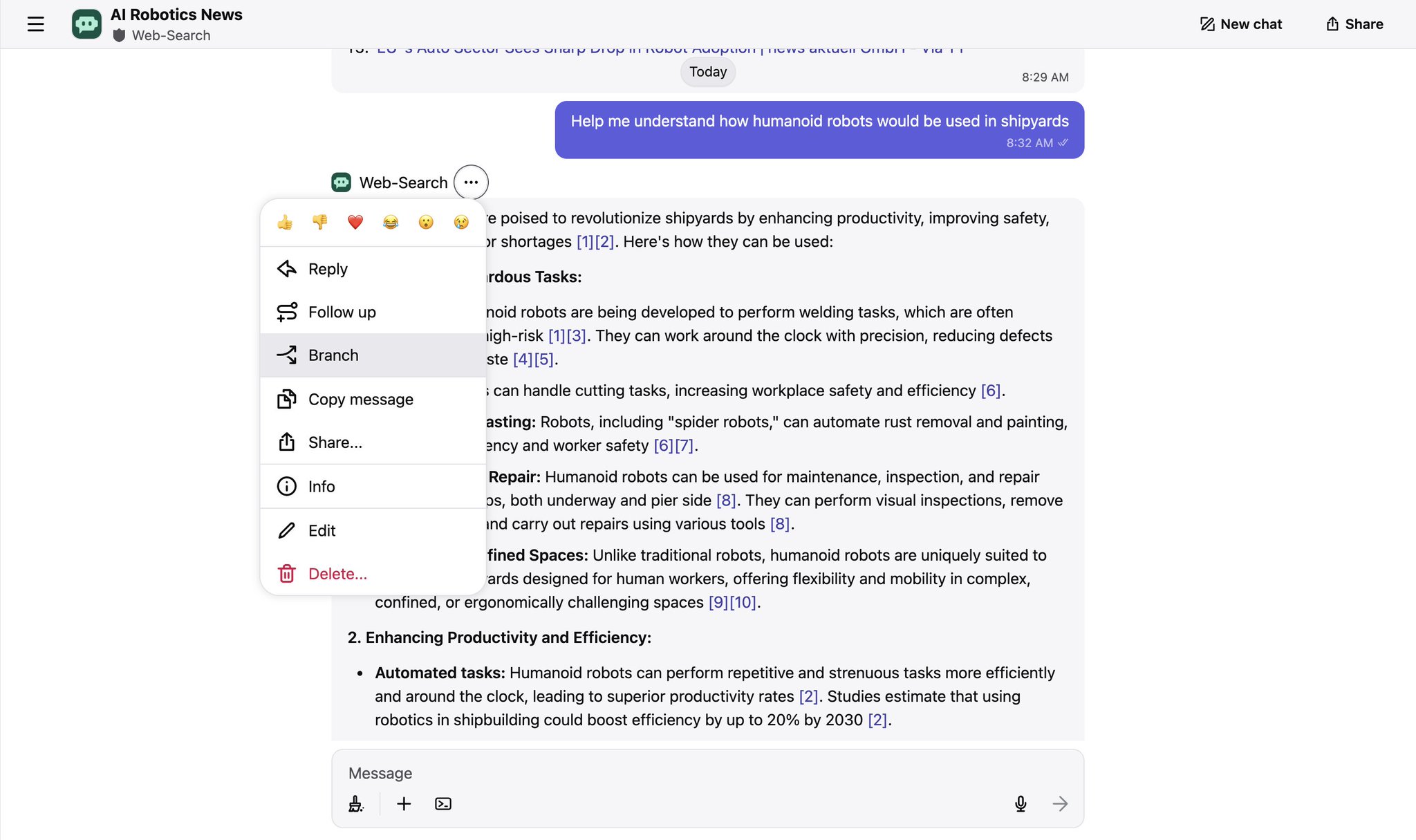Screen dimensions: 1416x840
Task: Open the hamburger sidebar menu
Action: click(x=36, y=24)
